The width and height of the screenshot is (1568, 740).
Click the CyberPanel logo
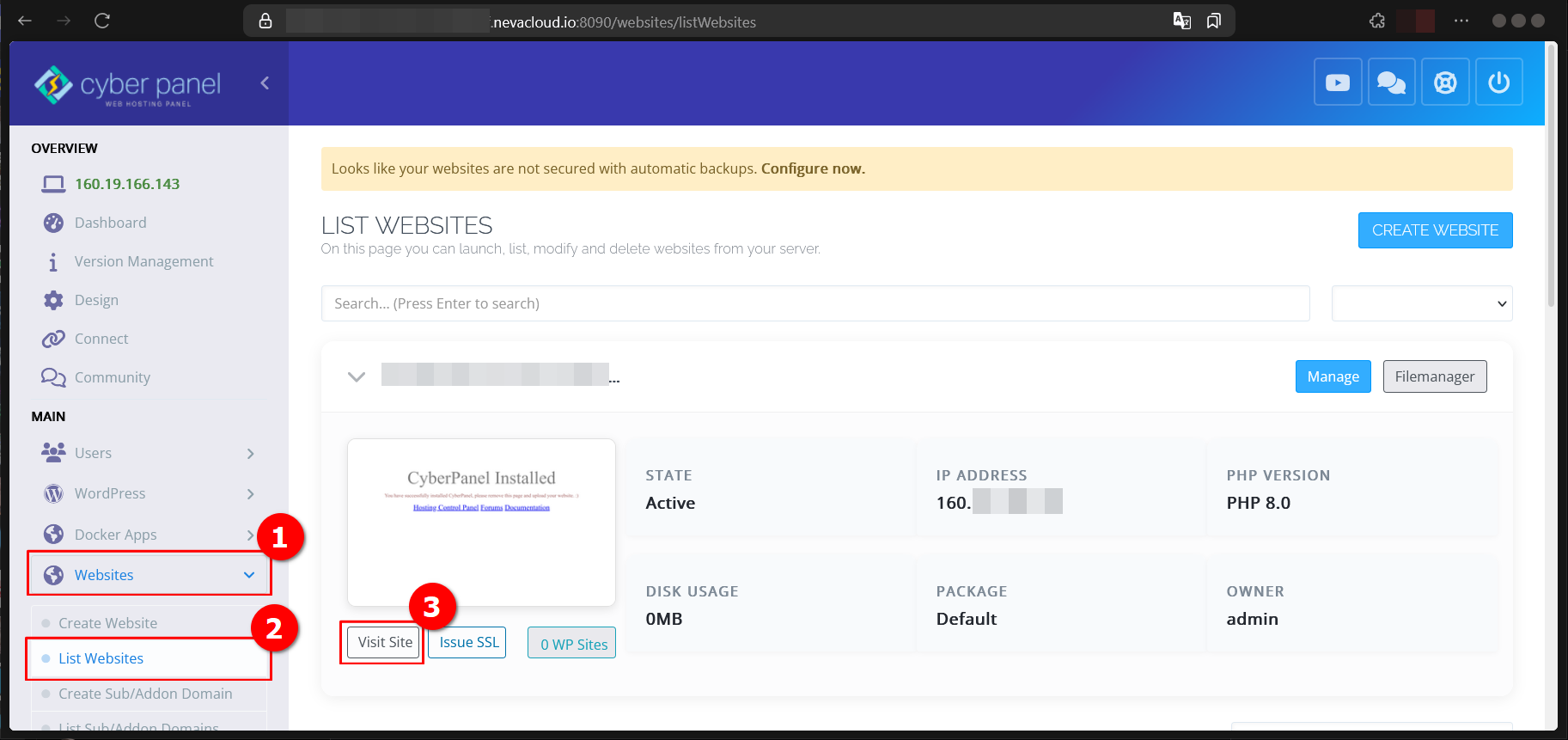(127, 85)
